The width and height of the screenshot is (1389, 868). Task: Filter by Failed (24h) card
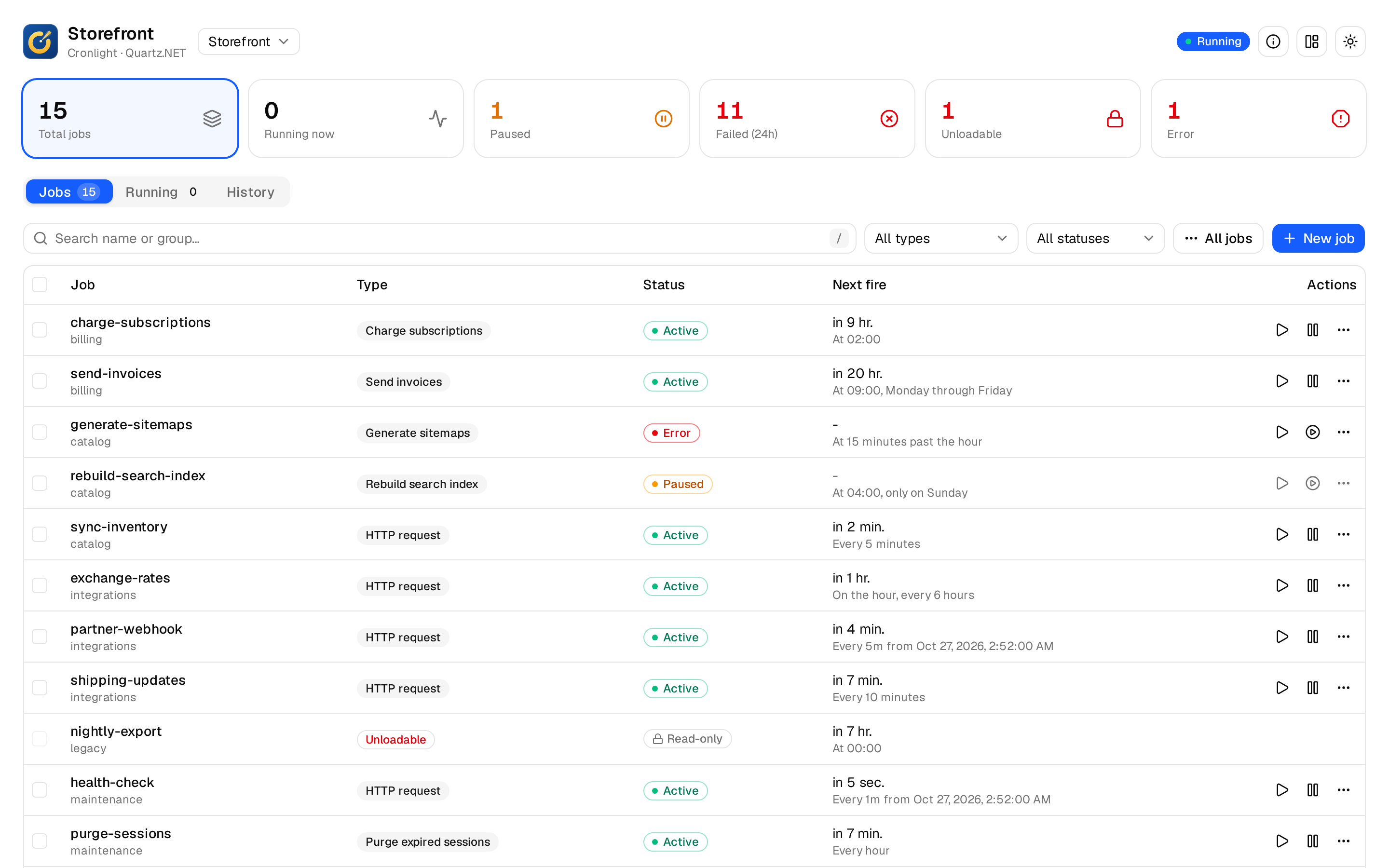tap(806, 119)
